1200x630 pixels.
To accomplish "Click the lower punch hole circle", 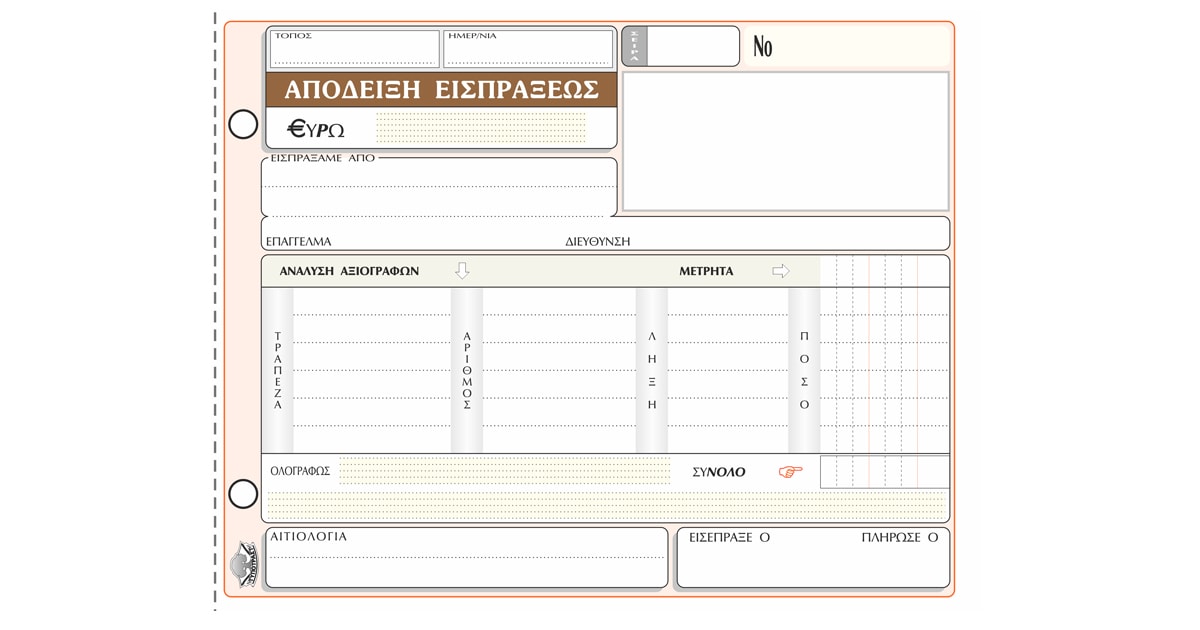I will 243,494.
